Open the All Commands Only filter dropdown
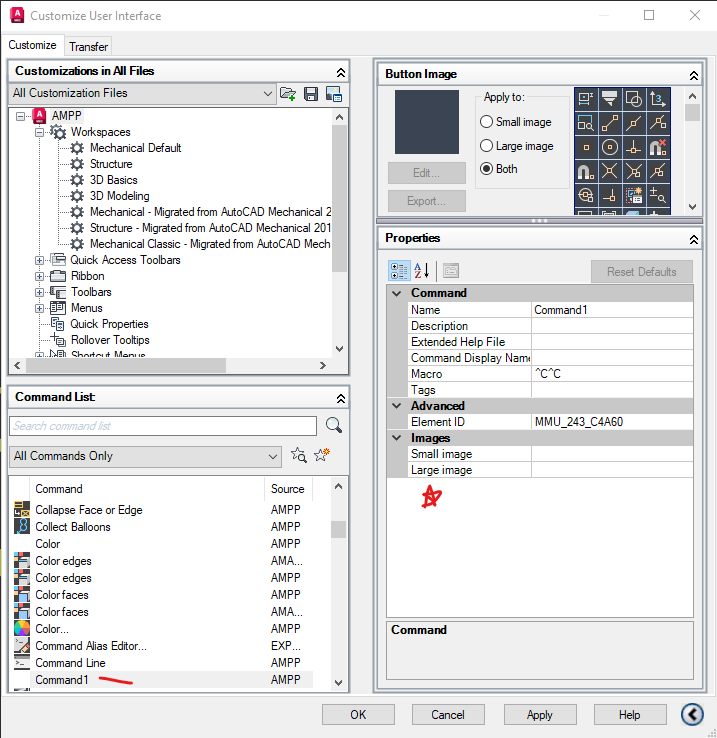Image resolution: width=717 pixels, height=738 pixels. 145,456
